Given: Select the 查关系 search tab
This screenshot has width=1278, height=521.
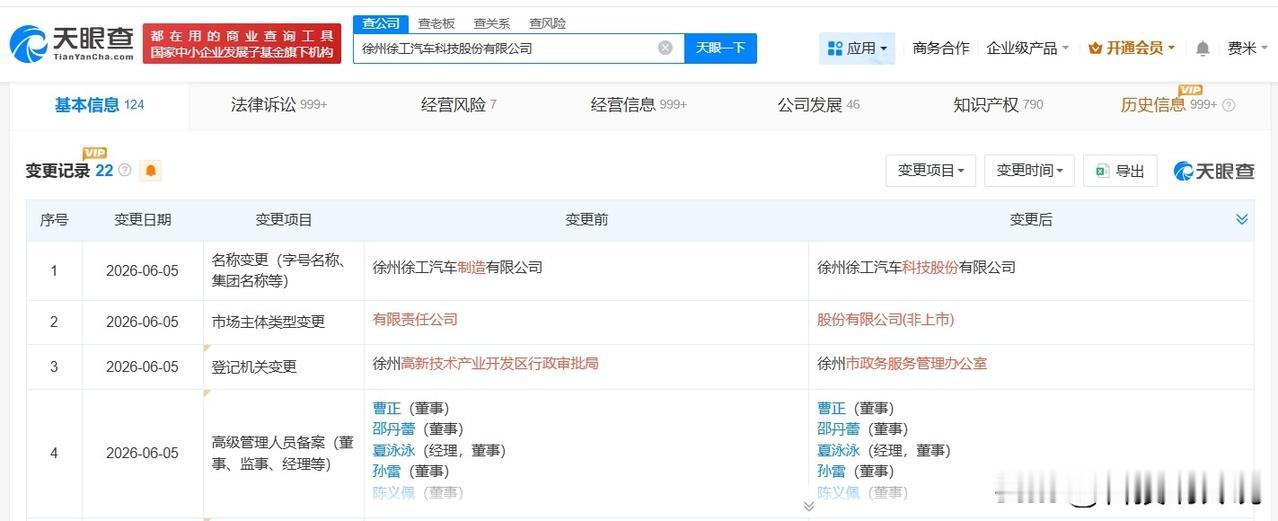Looking at the screenshot, I should pos(491,23).
